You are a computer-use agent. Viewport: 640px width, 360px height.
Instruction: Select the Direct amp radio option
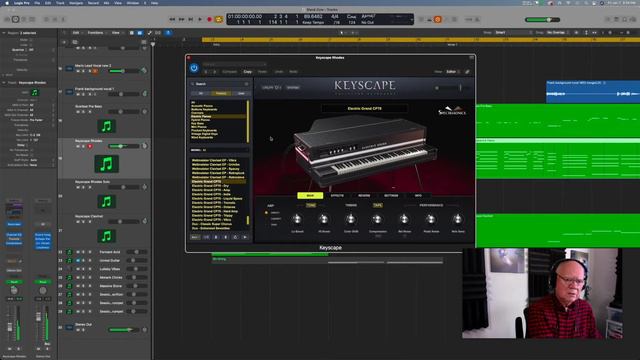coord(267,213)
